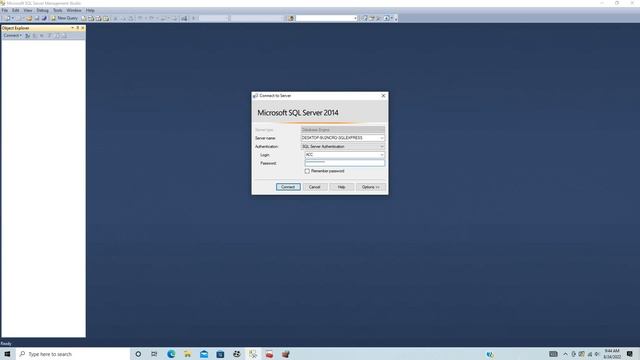Click the taskbar clock showing 9:44 AM
The height and width of the screenshot is (360, 640).
click(x=612, y=354)
